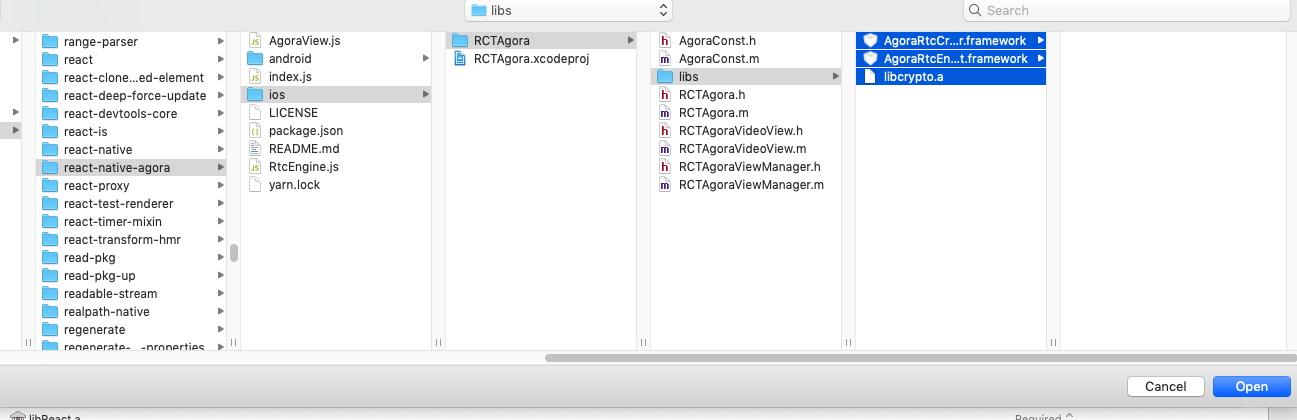
Task: Select the react-native folder row
Action: [x=131, y=150]
